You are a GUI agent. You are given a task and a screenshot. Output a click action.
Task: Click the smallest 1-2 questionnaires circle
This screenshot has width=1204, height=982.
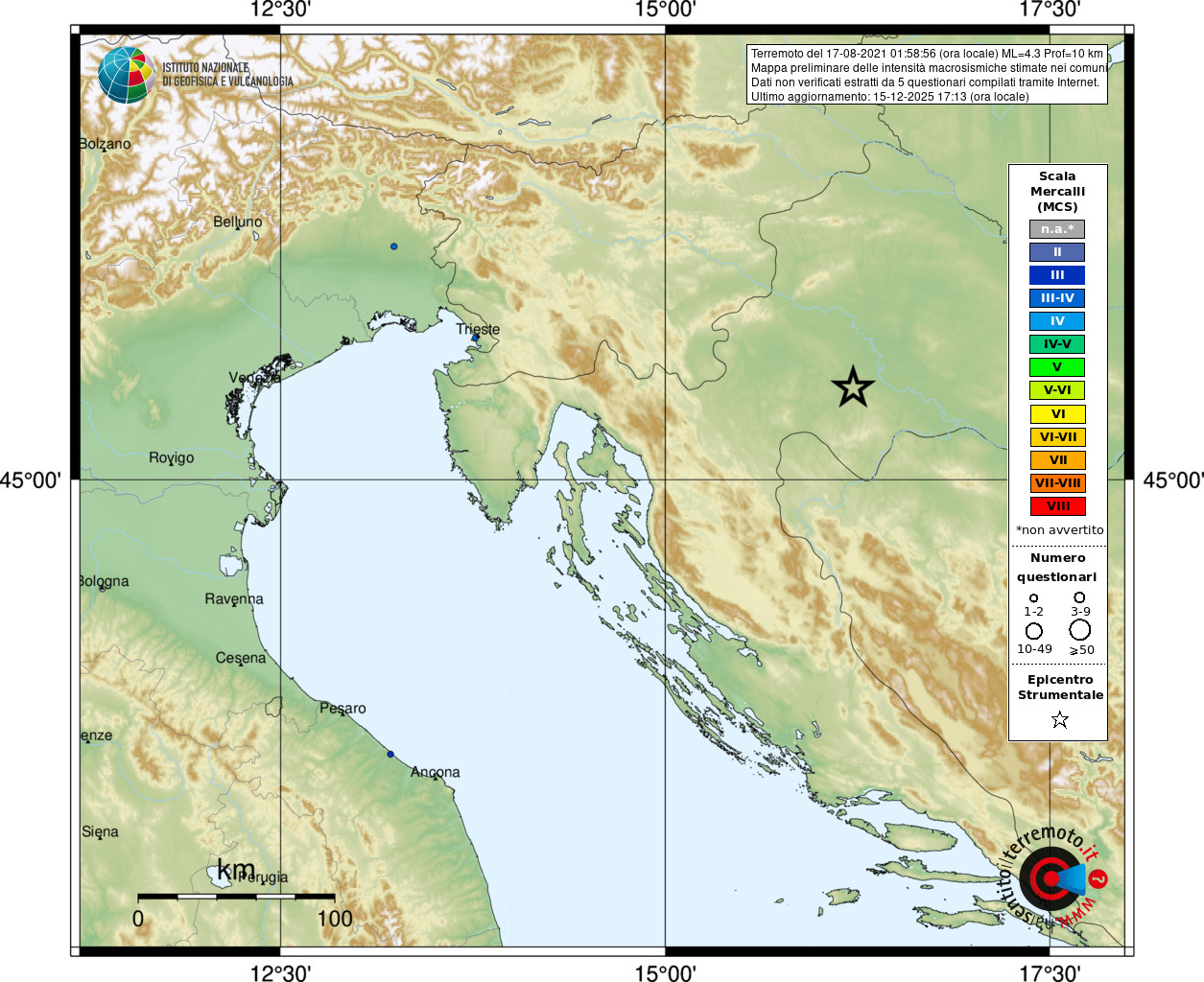coord(1033,597)
